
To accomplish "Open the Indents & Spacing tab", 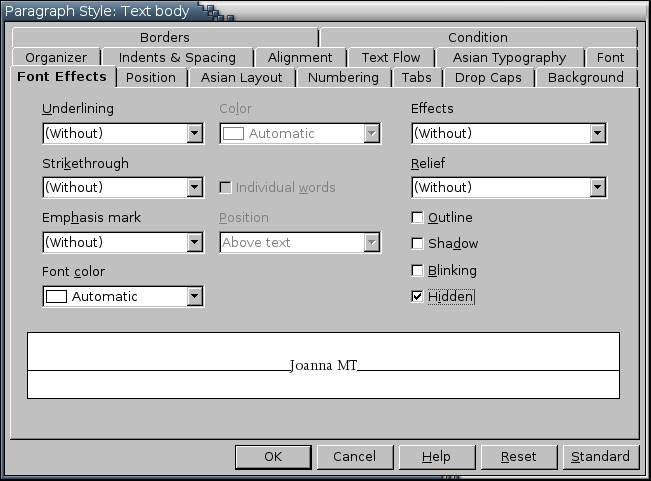I will [x=177, y=57].
